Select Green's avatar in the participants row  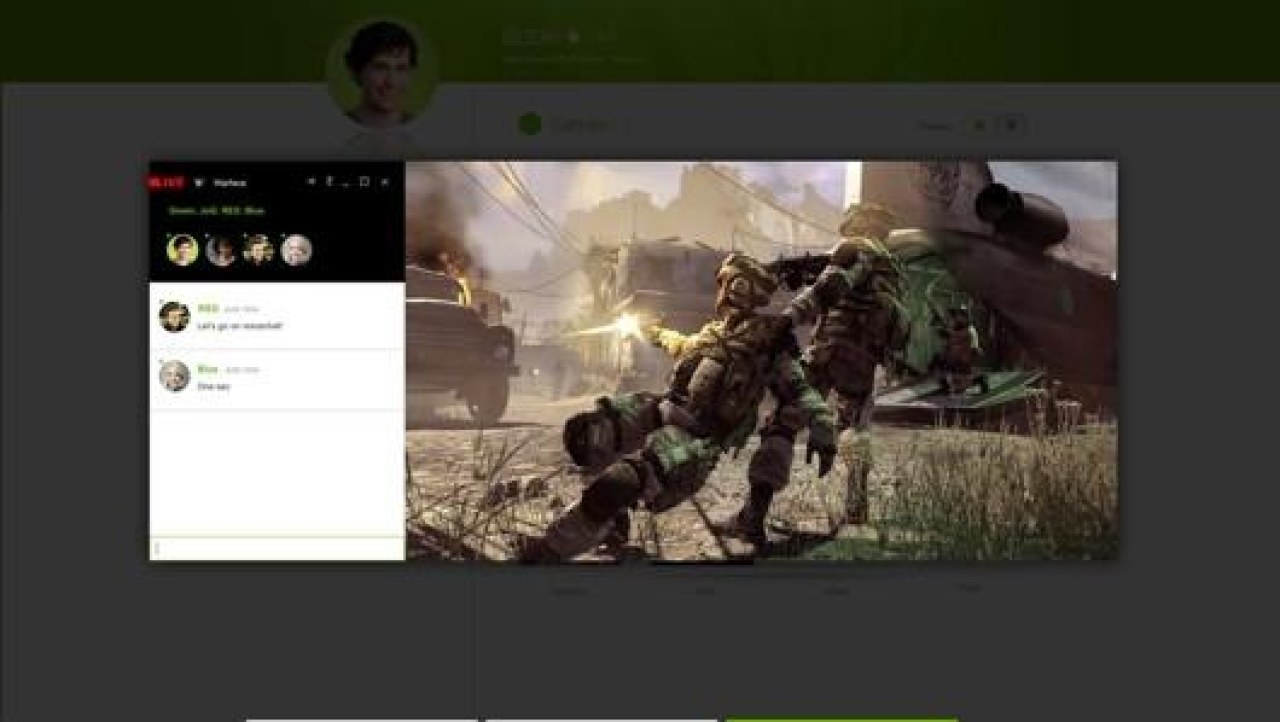coord(183,250)
